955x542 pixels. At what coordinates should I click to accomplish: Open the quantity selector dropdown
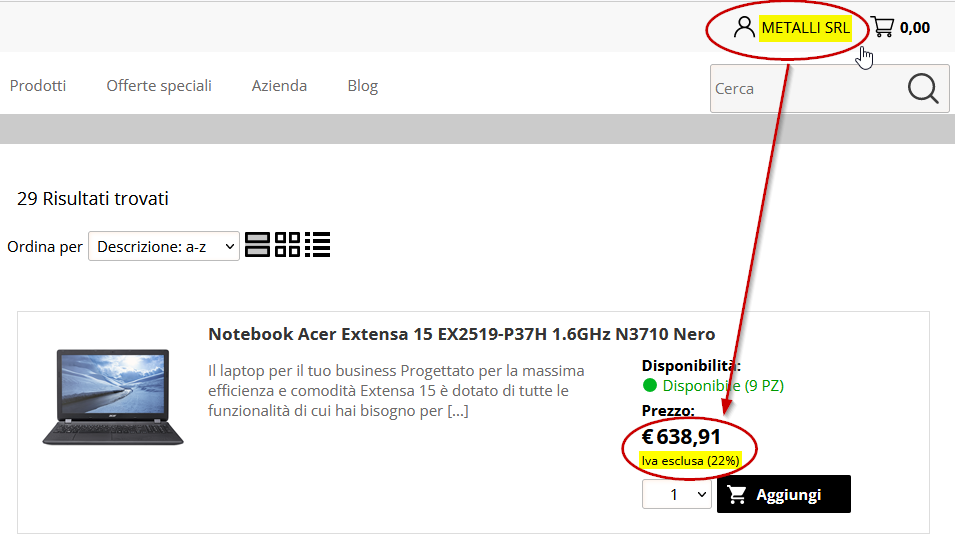point(677,494)
